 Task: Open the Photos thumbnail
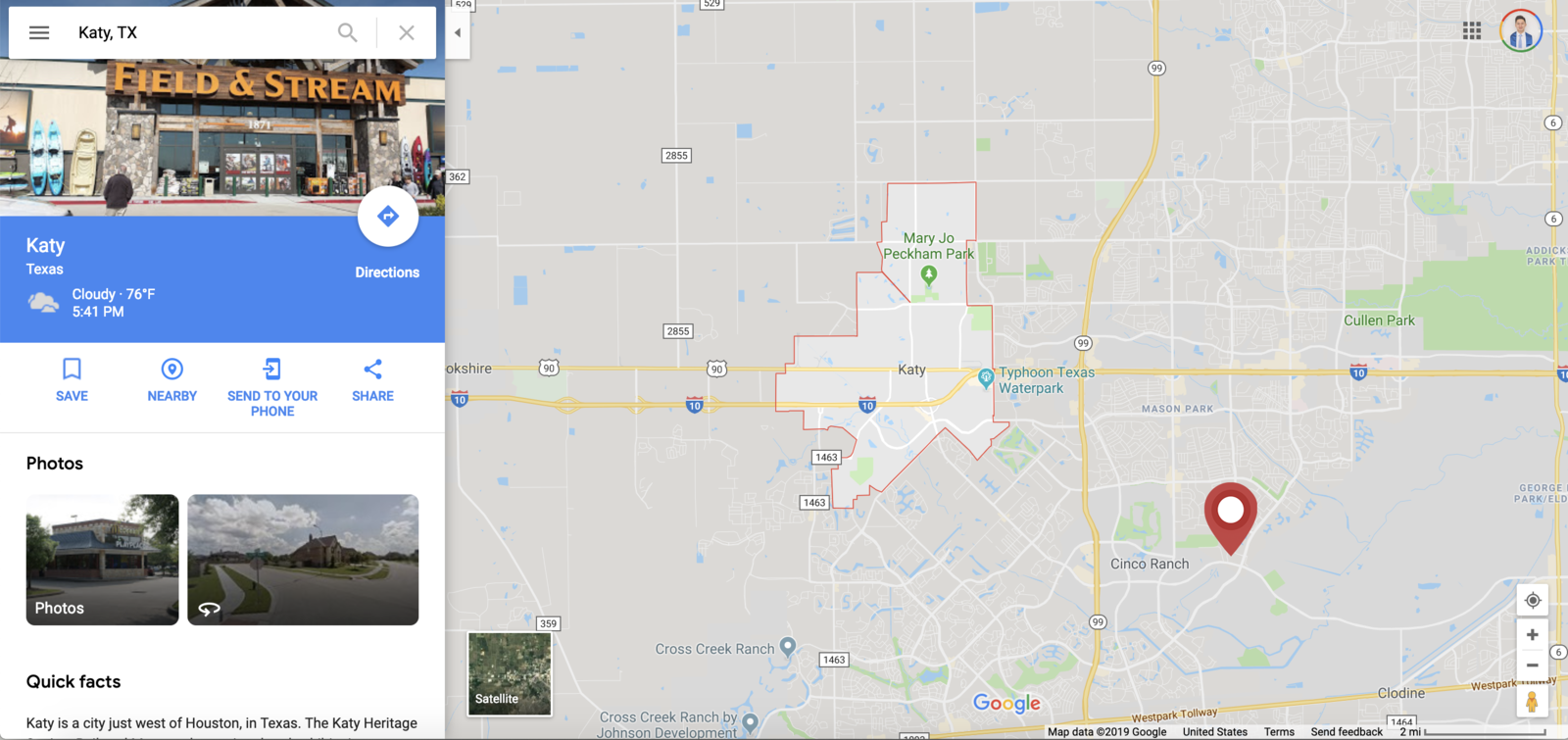(103, 560)
